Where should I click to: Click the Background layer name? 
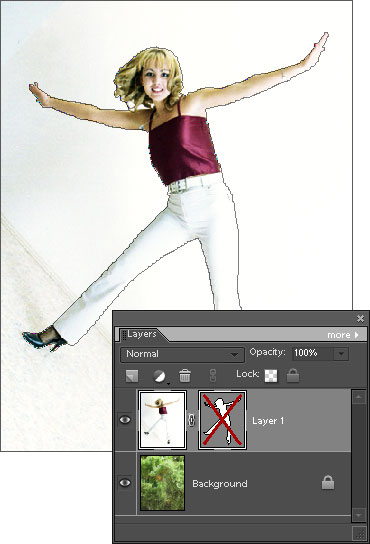point(220,484)
